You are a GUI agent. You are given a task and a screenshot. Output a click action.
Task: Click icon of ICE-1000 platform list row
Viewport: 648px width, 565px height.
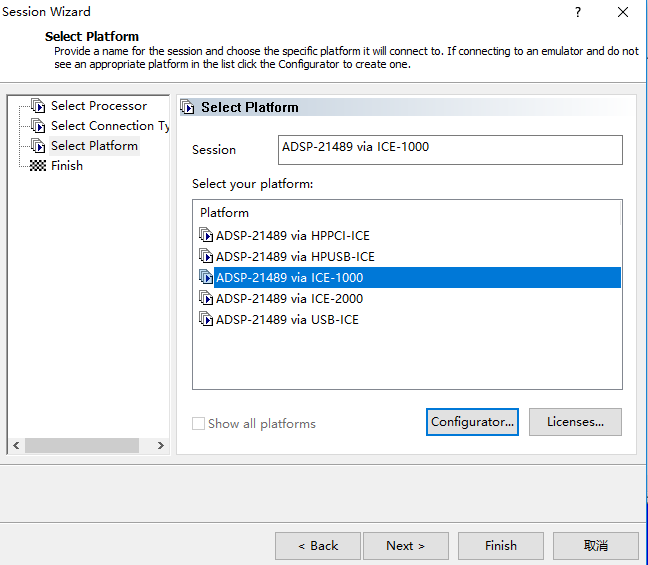206,277
